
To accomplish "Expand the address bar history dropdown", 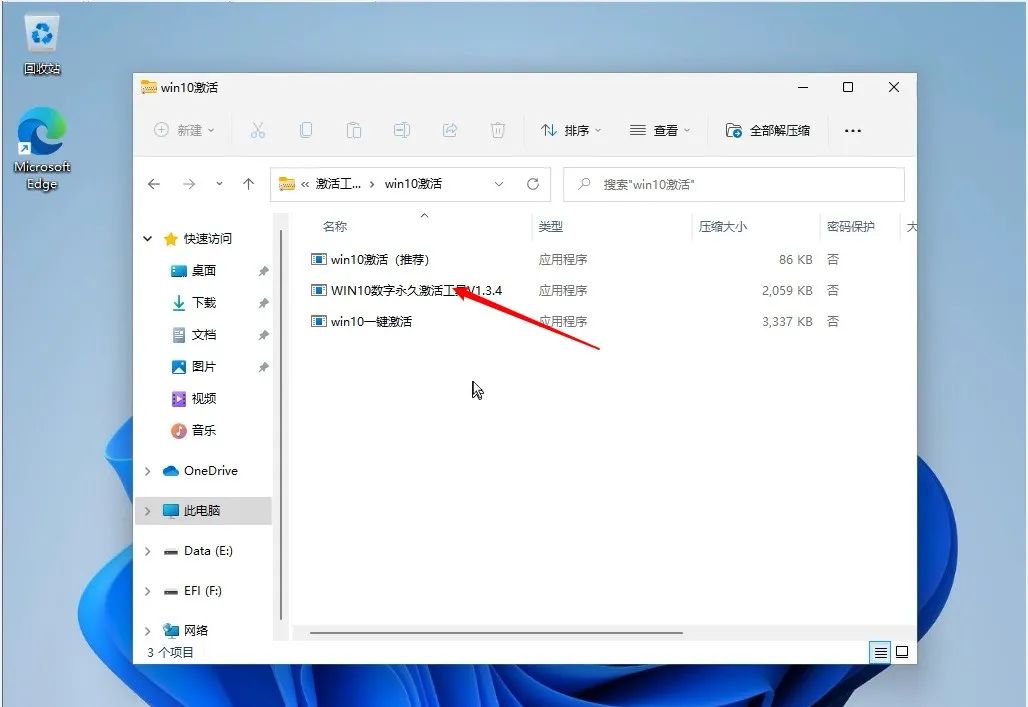I will (x=499, y=184).
